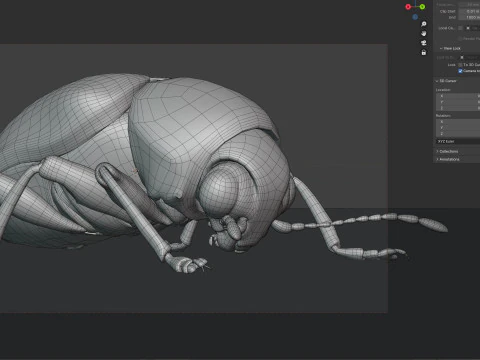Click the green Y axis gizmo handle
Screen dimensions: 480x360
(x=422, y=7)
